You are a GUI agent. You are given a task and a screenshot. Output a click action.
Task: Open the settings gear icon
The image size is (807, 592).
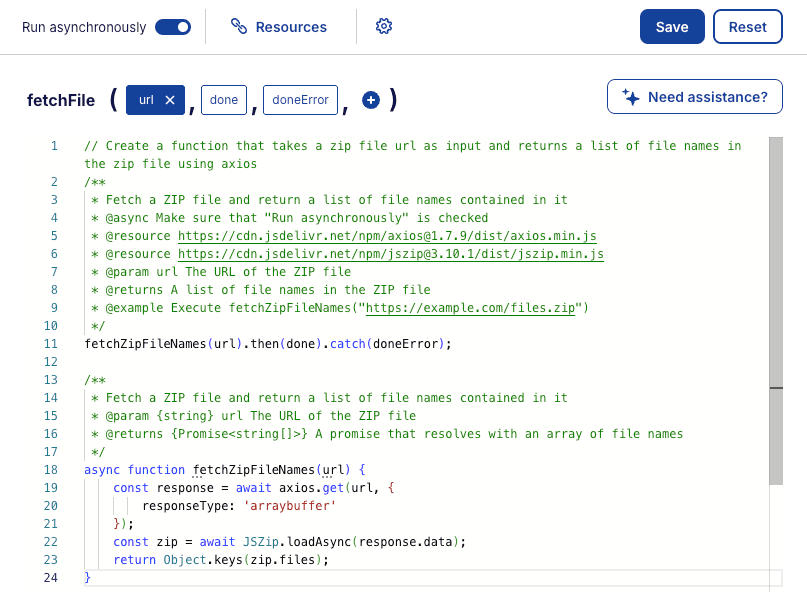pos(384,26)
